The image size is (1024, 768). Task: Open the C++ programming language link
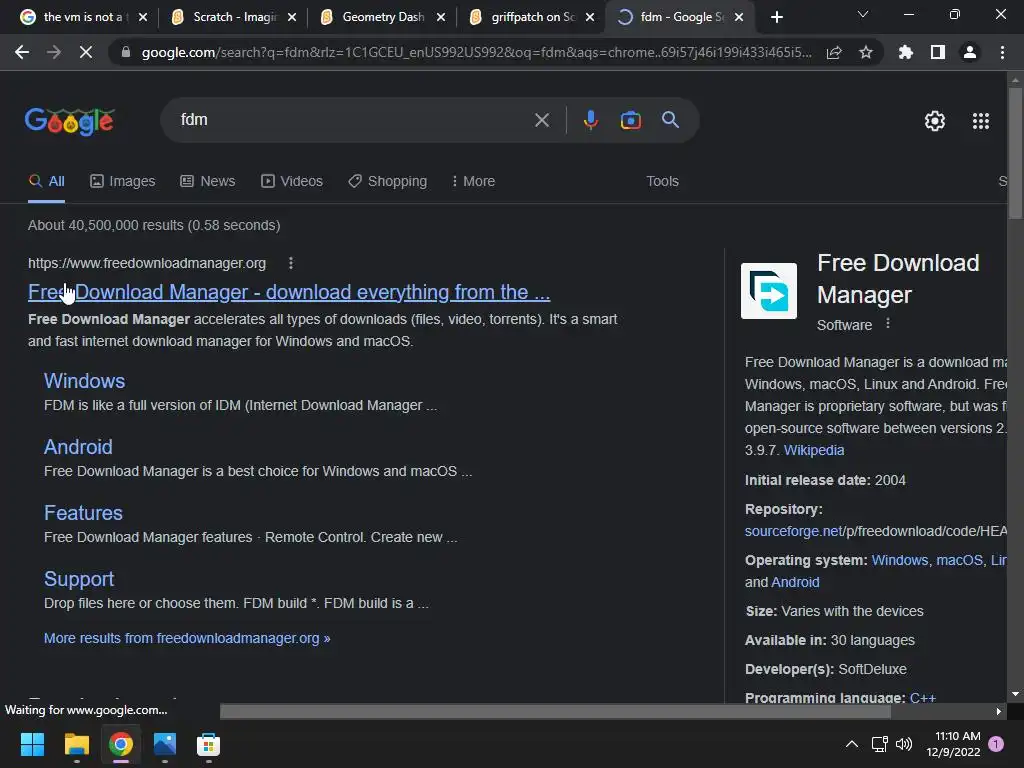pos(923,697)
